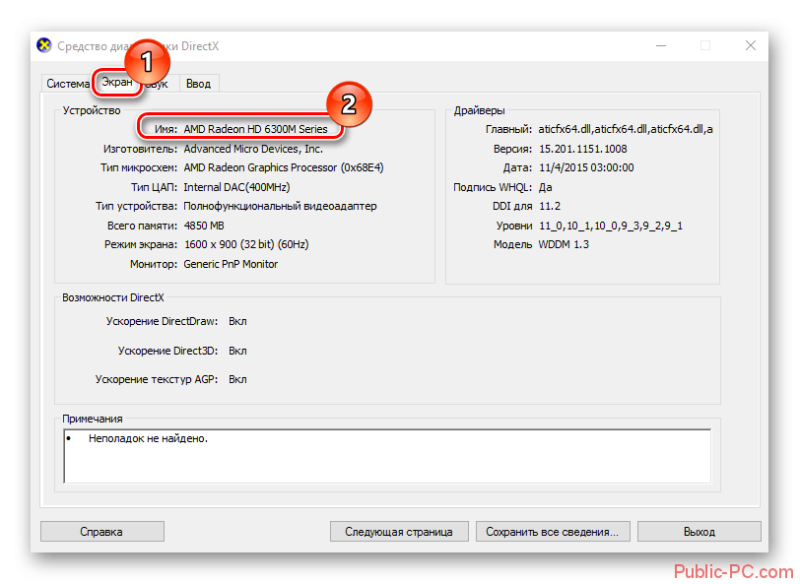The image size is (800, 584).
Task: Click the 'Ускорение текстур AGP:' label
Action: [x=157, y=379]
